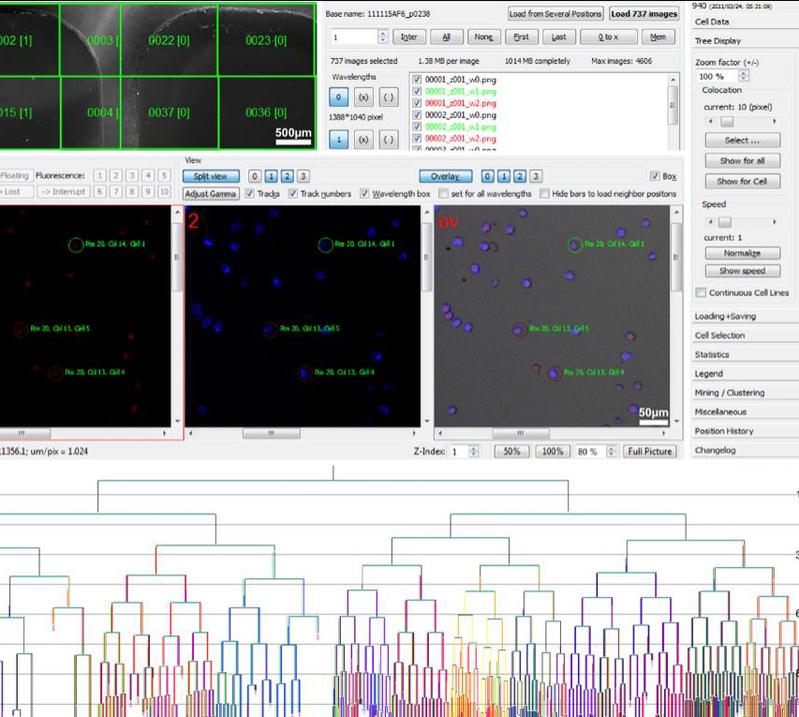Open the Tree Display tab
Viewport: 799px width, 717px height.
(718, 41)
